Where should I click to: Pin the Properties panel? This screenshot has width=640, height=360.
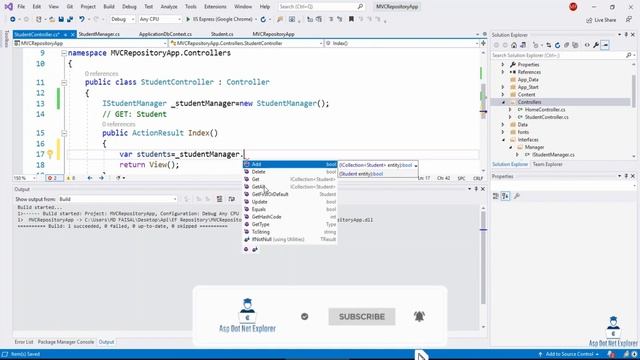point(626,176)
